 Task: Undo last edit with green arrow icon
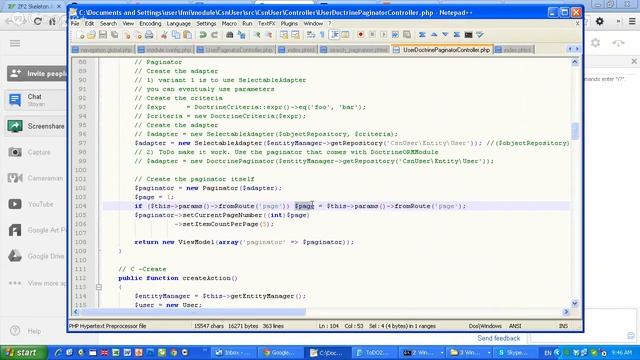[202, 35]
